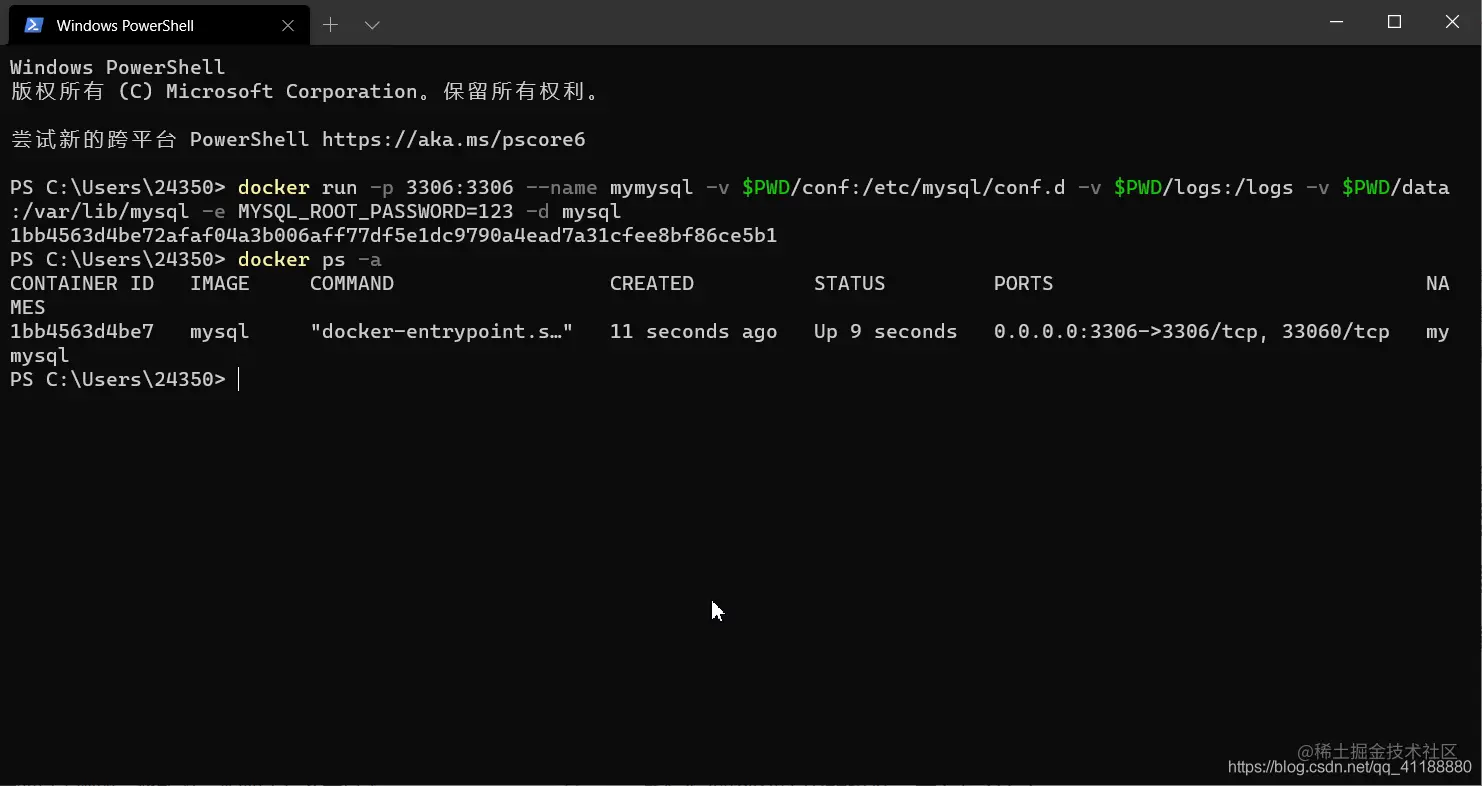Open the new tab profile dropdown arrow
1482x786 pixels.
[372, 25]
